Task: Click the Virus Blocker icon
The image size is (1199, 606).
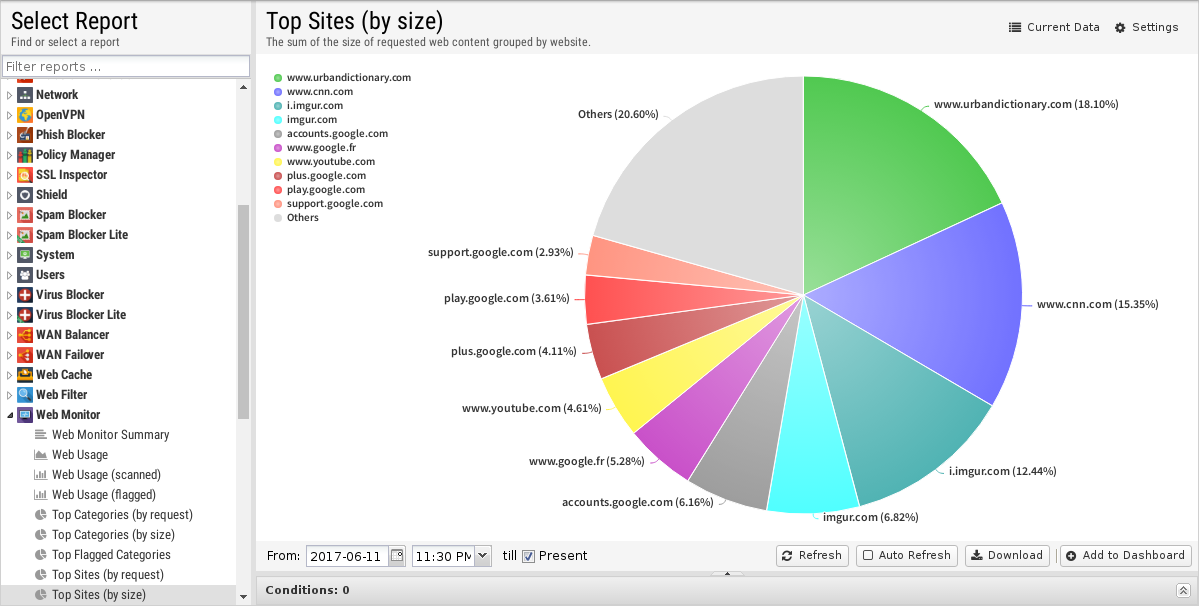Action: [x=25, y=295]
